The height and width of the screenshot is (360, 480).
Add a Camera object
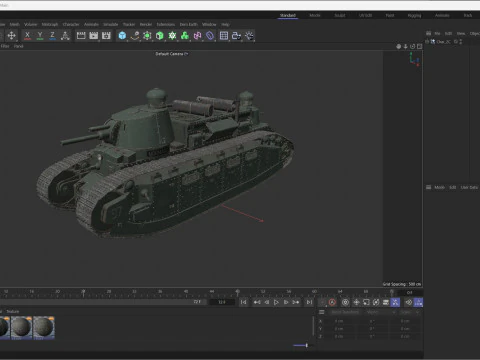click(x=237, y=35)
